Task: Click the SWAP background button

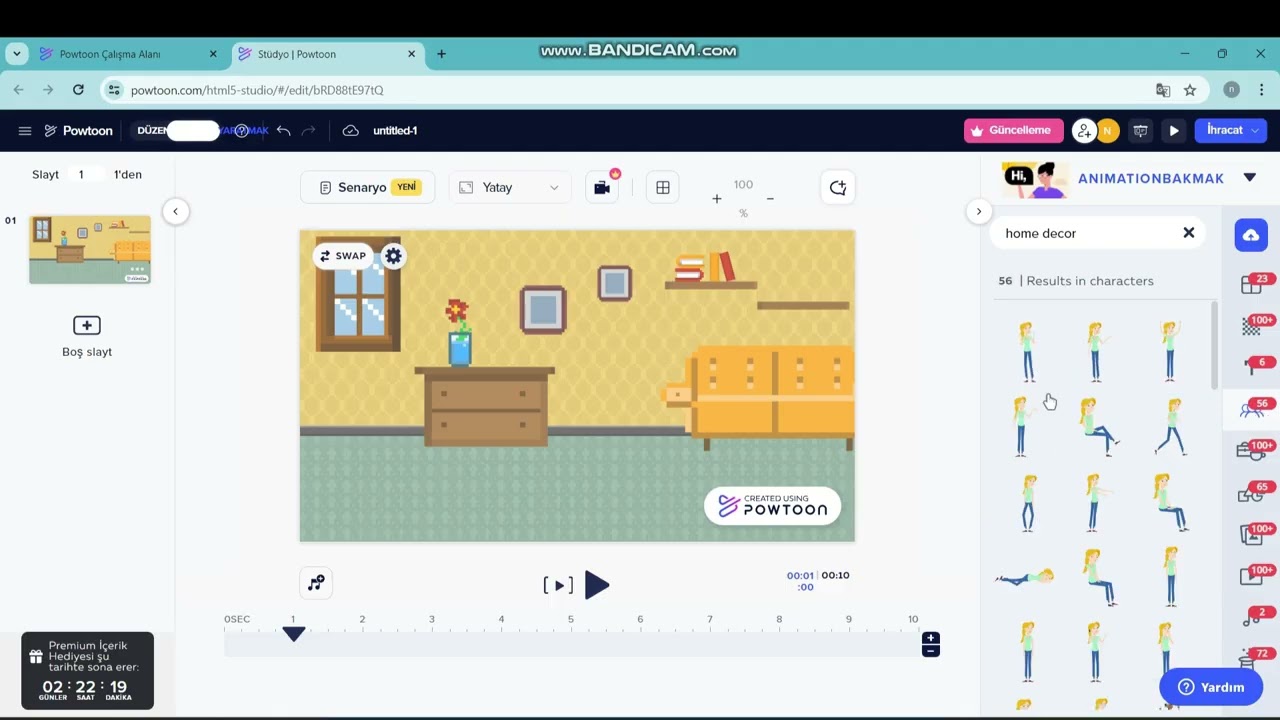Action: coord(343,256)
